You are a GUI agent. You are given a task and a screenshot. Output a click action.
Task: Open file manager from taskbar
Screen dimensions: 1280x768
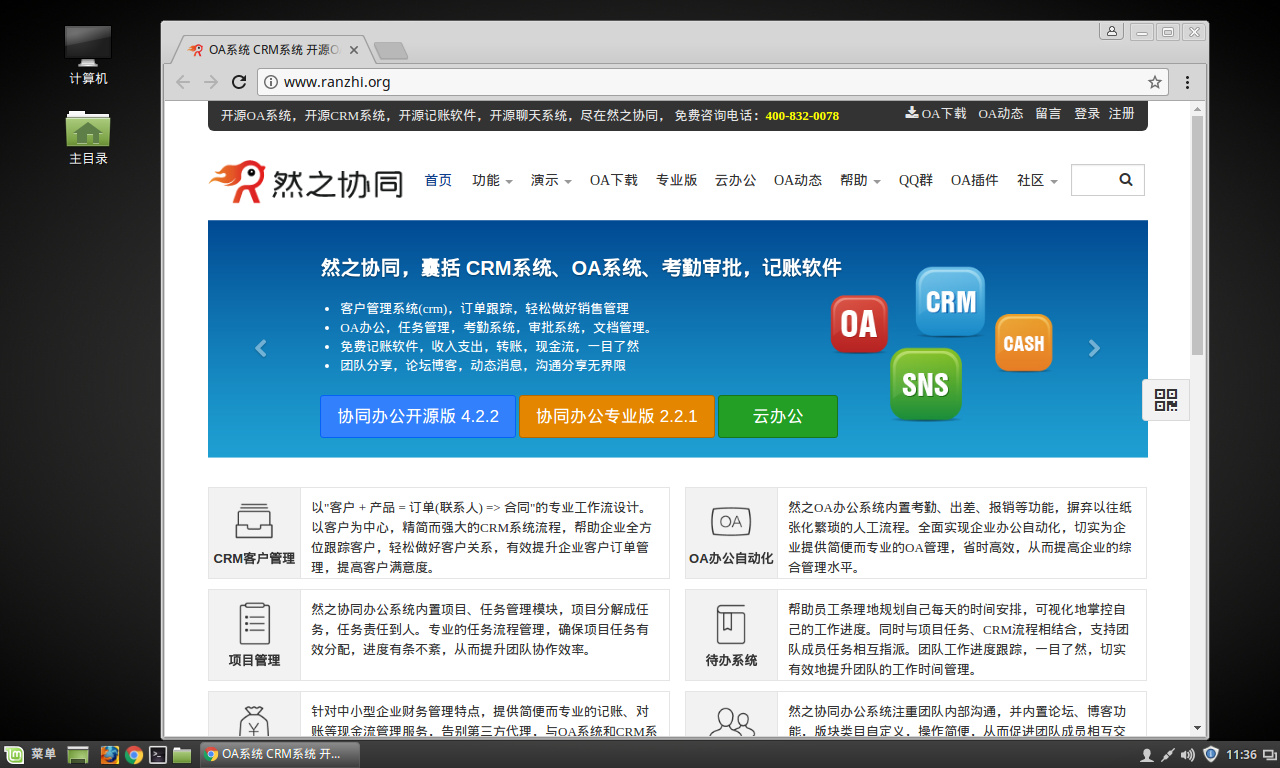pyautogui.click(x=182, y=755)
